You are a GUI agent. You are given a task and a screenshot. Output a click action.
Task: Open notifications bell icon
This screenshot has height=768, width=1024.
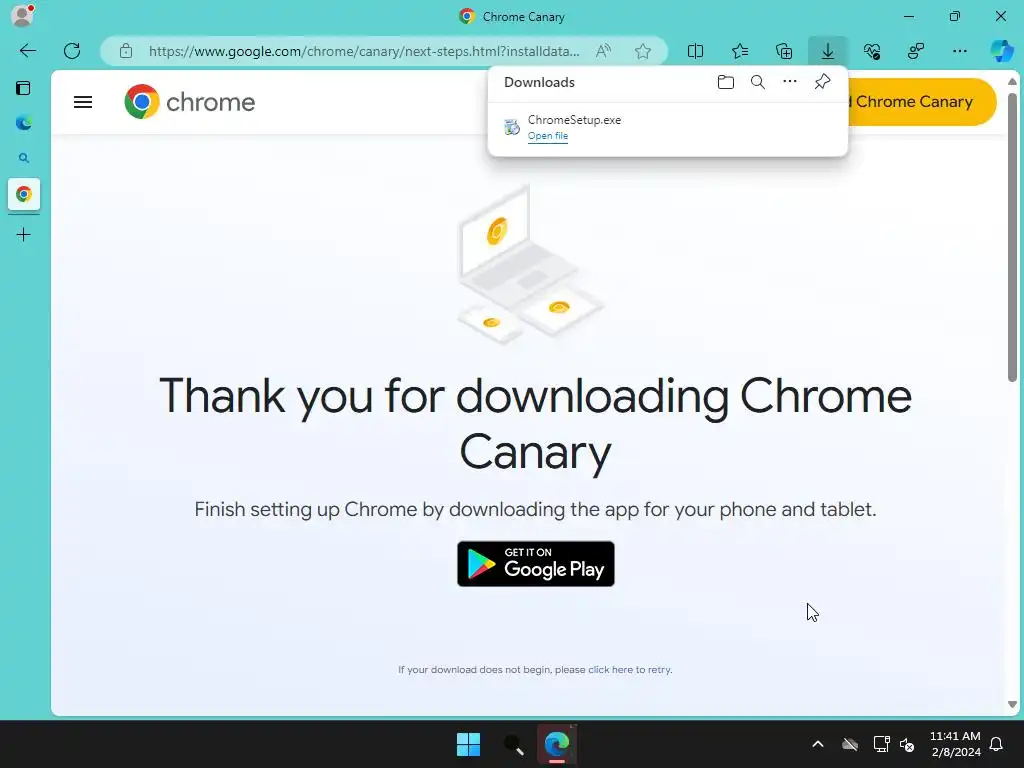997,744
